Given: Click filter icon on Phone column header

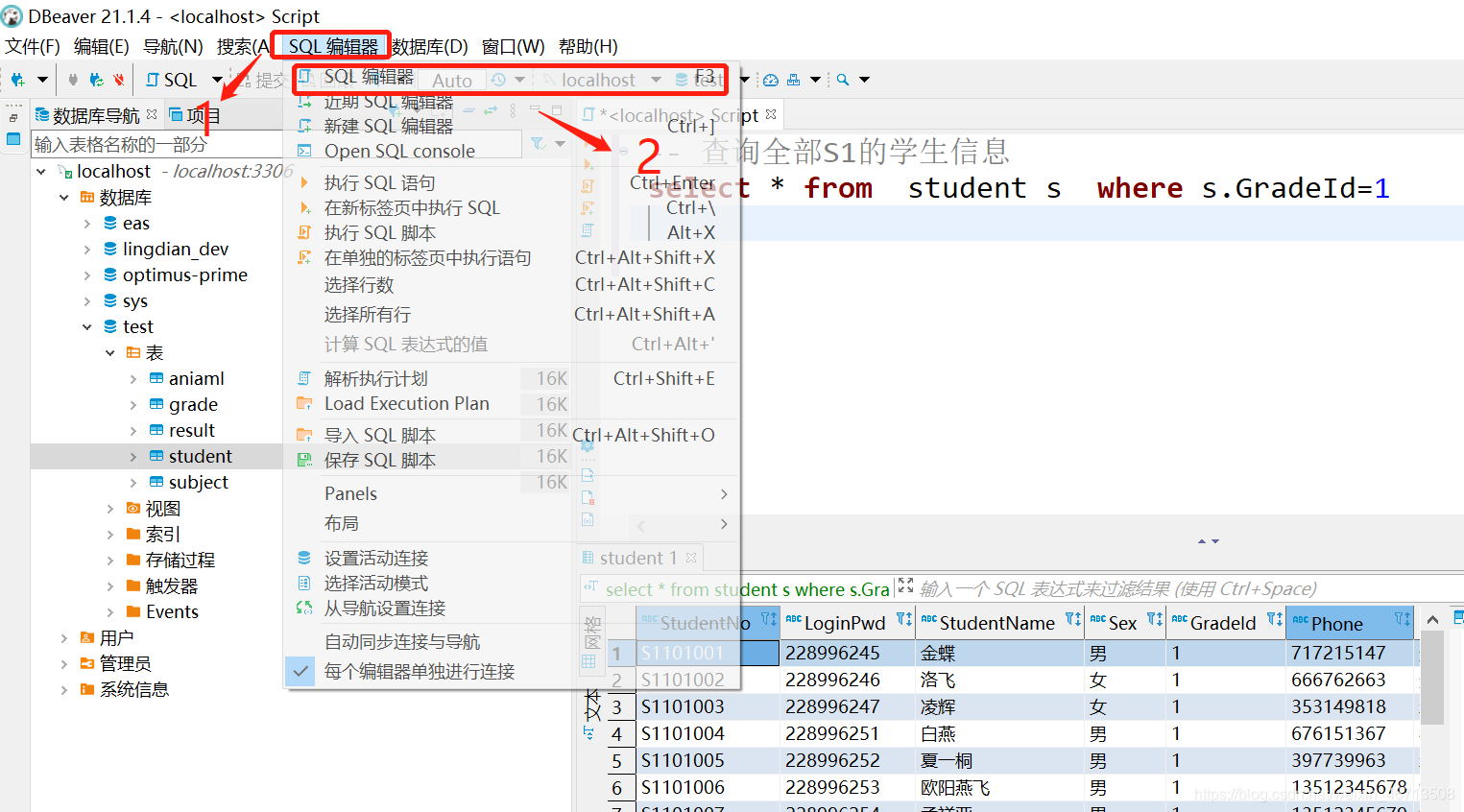Looking at the screenshot, I should click(x=1403, y=619).
